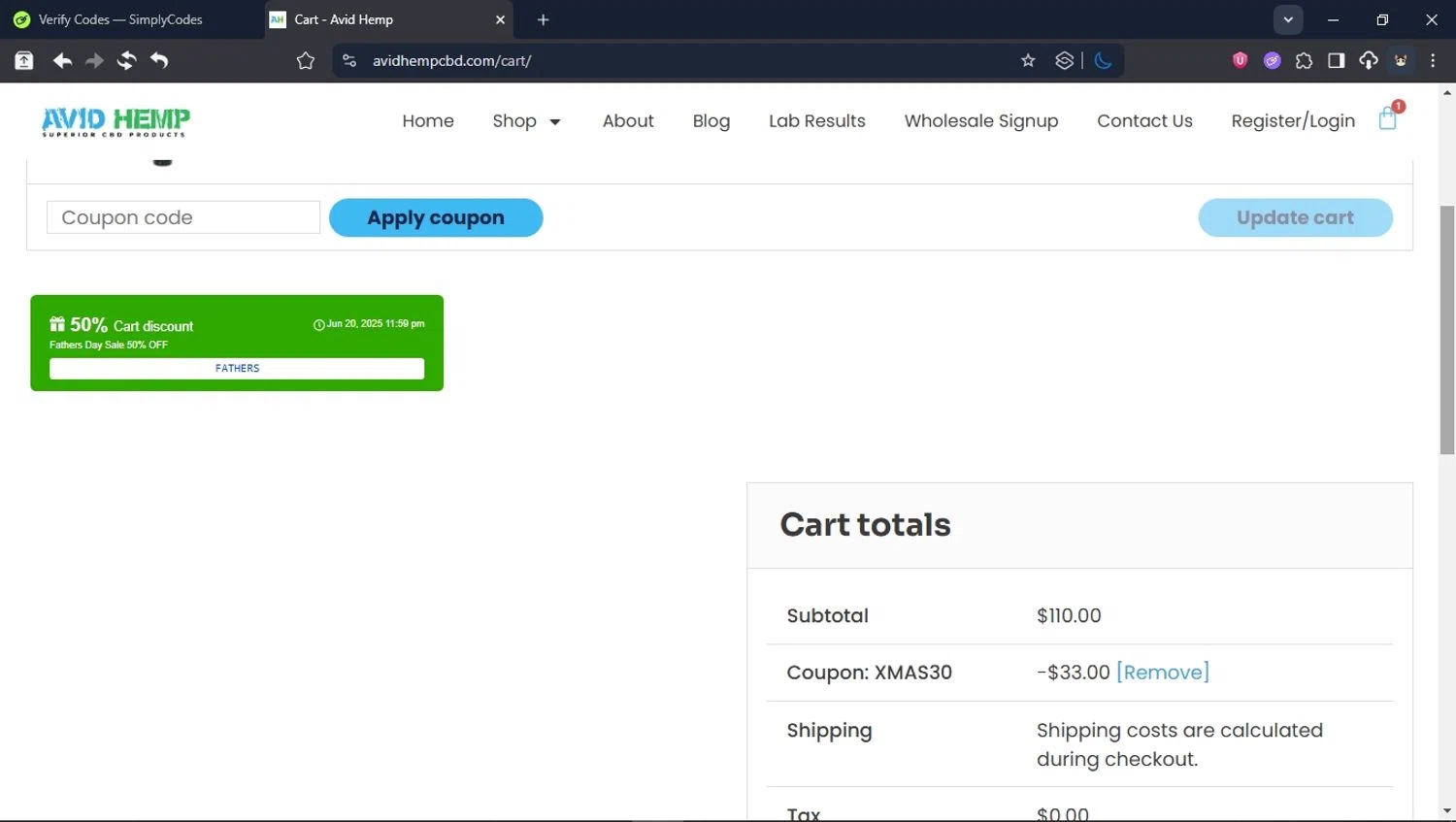Close the Cart - Avid Hemp tab
Screen dimensions: 1456x822
(500, 19)
